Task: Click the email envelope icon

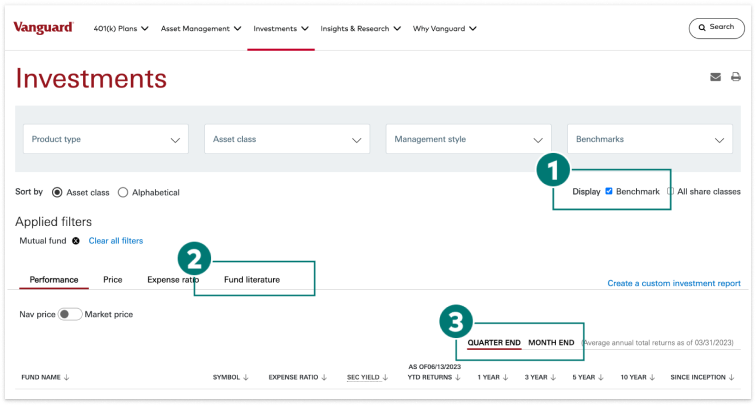Action: tap(715, 77)
